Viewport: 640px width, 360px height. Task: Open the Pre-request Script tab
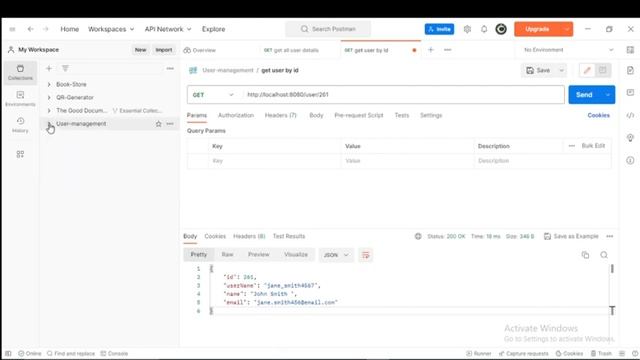point(359,116)
